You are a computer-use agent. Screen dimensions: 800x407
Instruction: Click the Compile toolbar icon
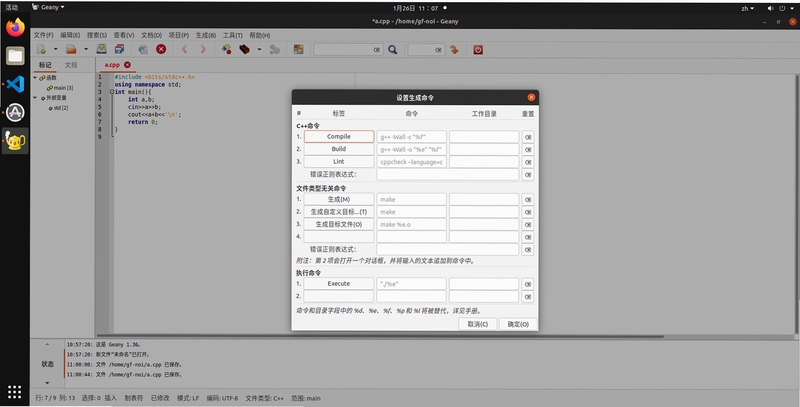tap(227, 49)
